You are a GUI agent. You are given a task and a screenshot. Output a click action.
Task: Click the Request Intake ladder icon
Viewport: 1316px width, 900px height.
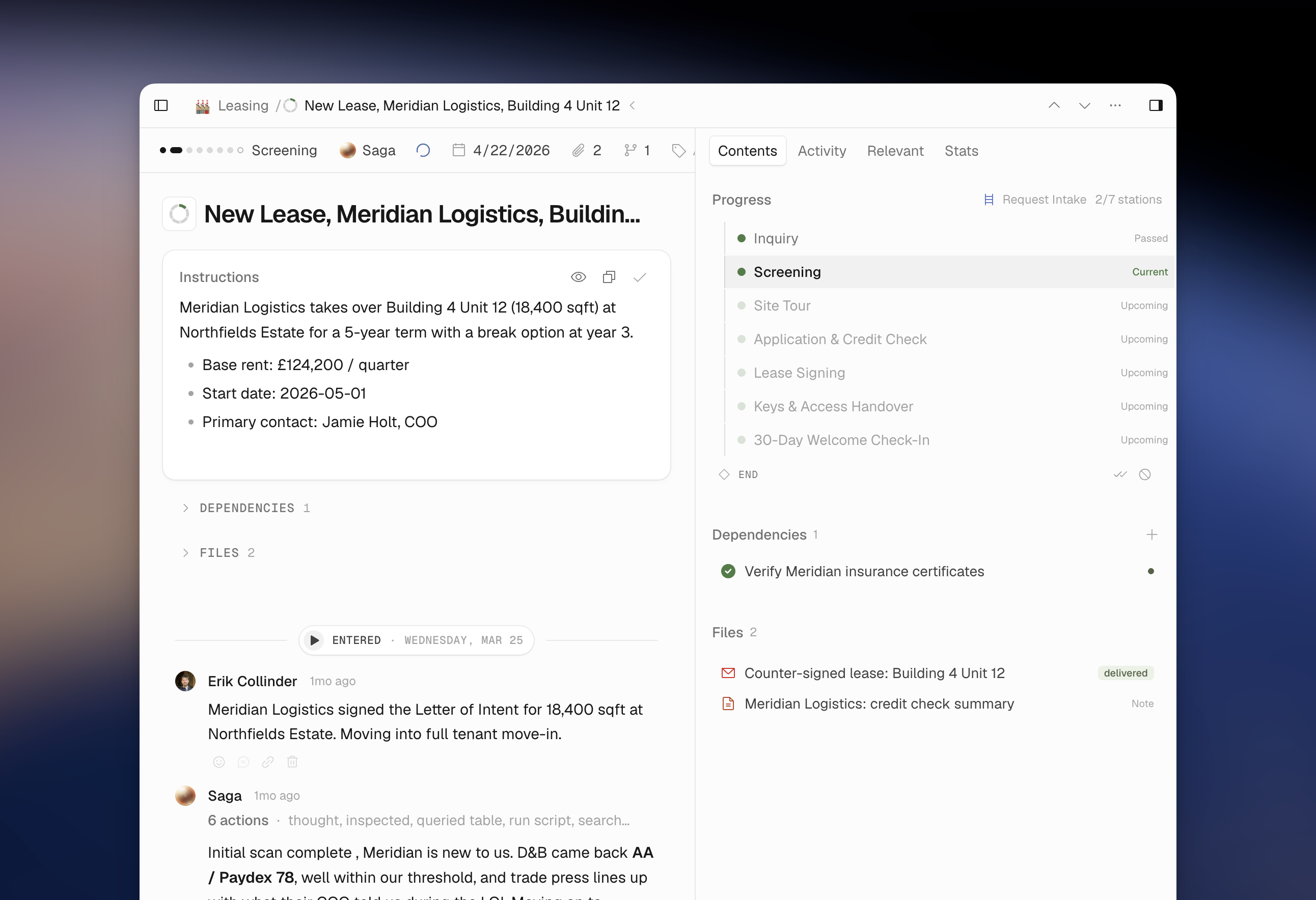(989, 199)
